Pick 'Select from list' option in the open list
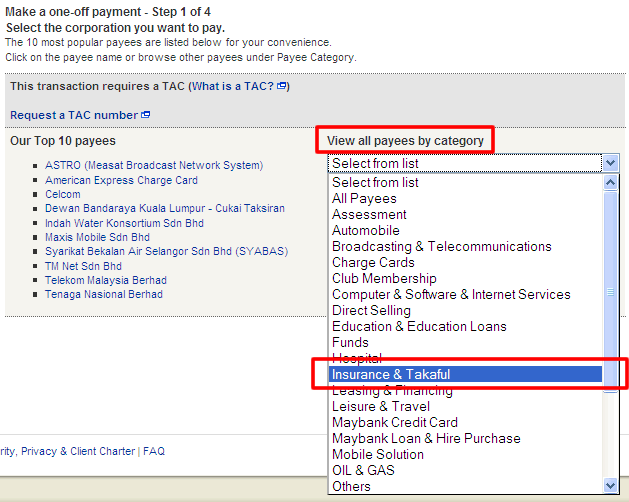The height and width of the screenshot is (502, 629). point(465,183)
